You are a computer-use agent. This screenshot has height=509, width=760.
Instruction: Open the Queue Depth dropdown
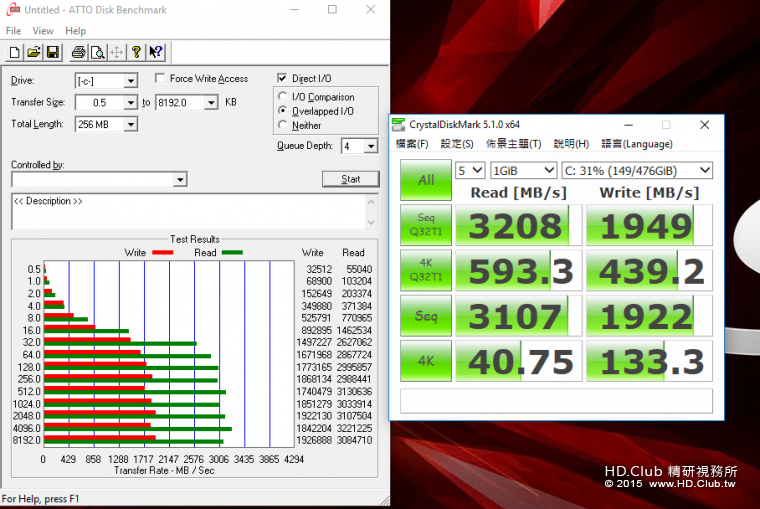coord(370,146)
